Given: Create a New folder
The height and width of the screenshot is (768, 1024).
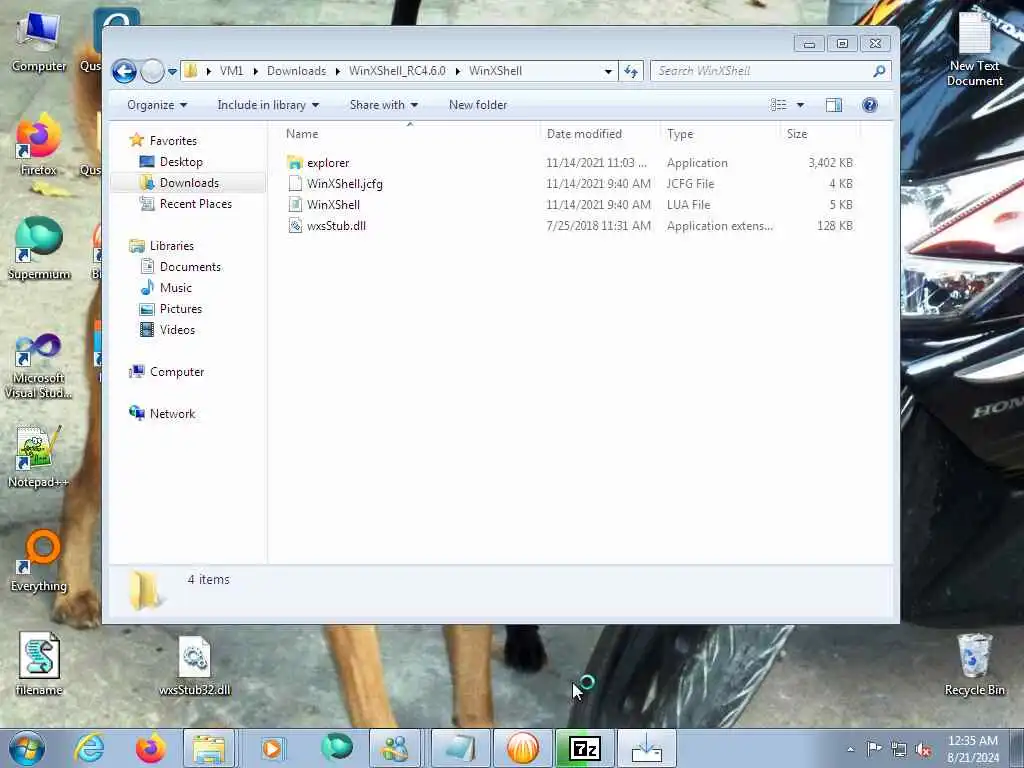Looking at the screenshot, I should coord(477,105).
